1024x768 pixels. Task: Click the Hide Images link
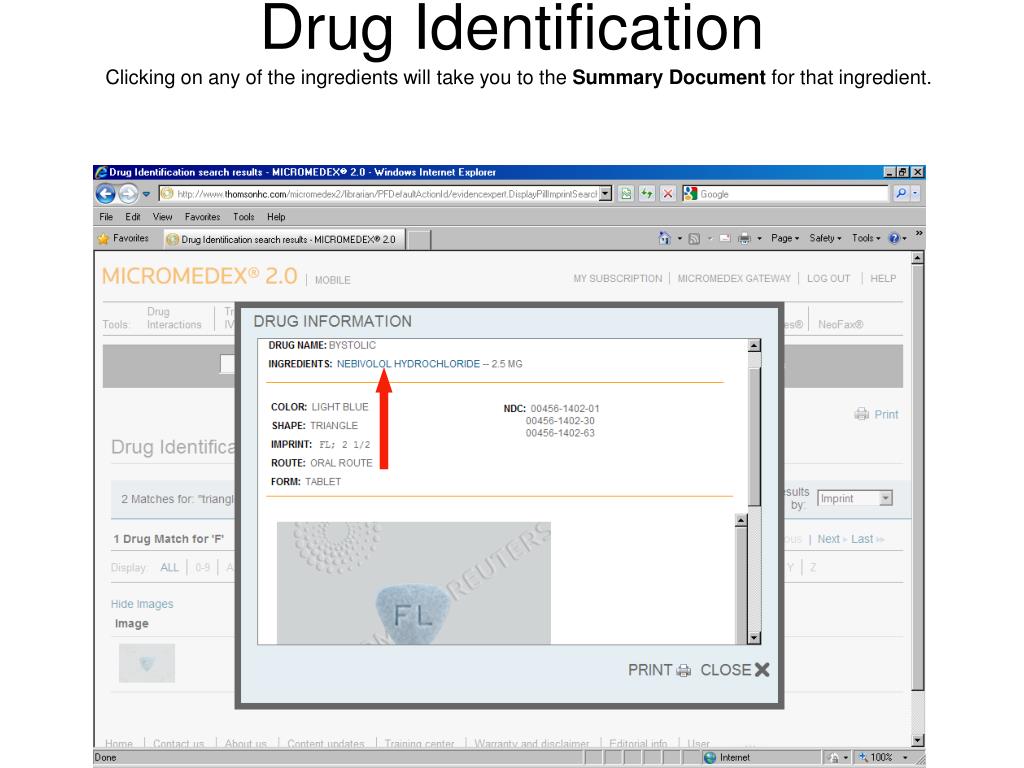click(x=142, y=604)
